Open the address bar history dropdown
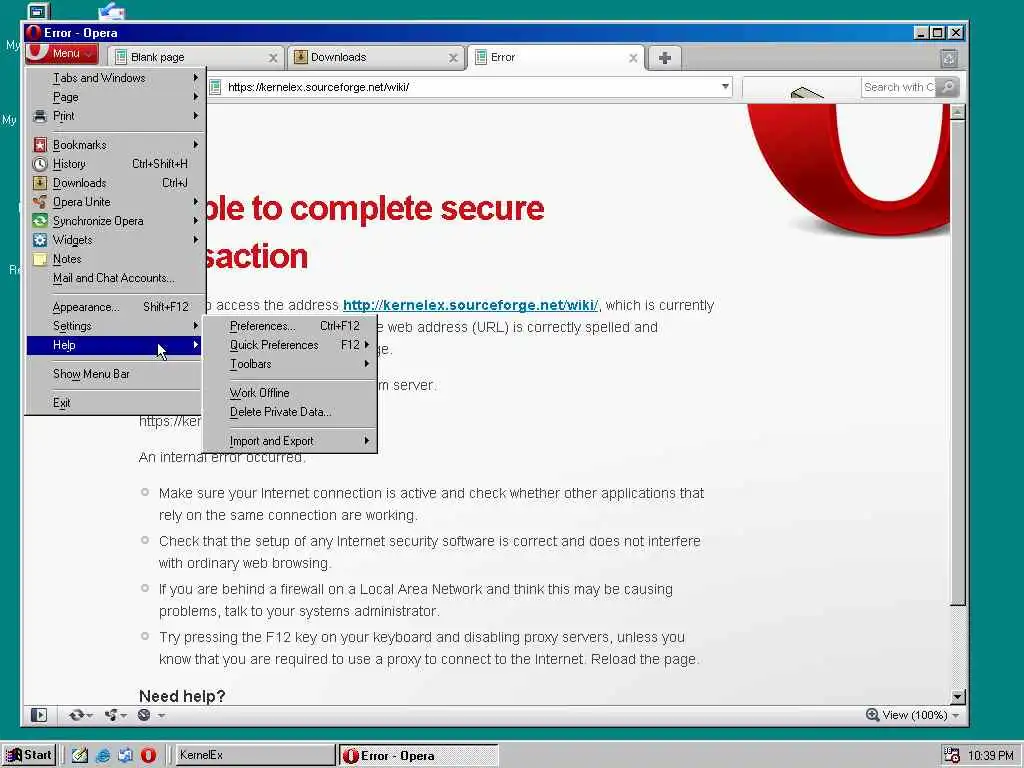The height and width of the screenshot is (768, 1024). pos(725,86)
